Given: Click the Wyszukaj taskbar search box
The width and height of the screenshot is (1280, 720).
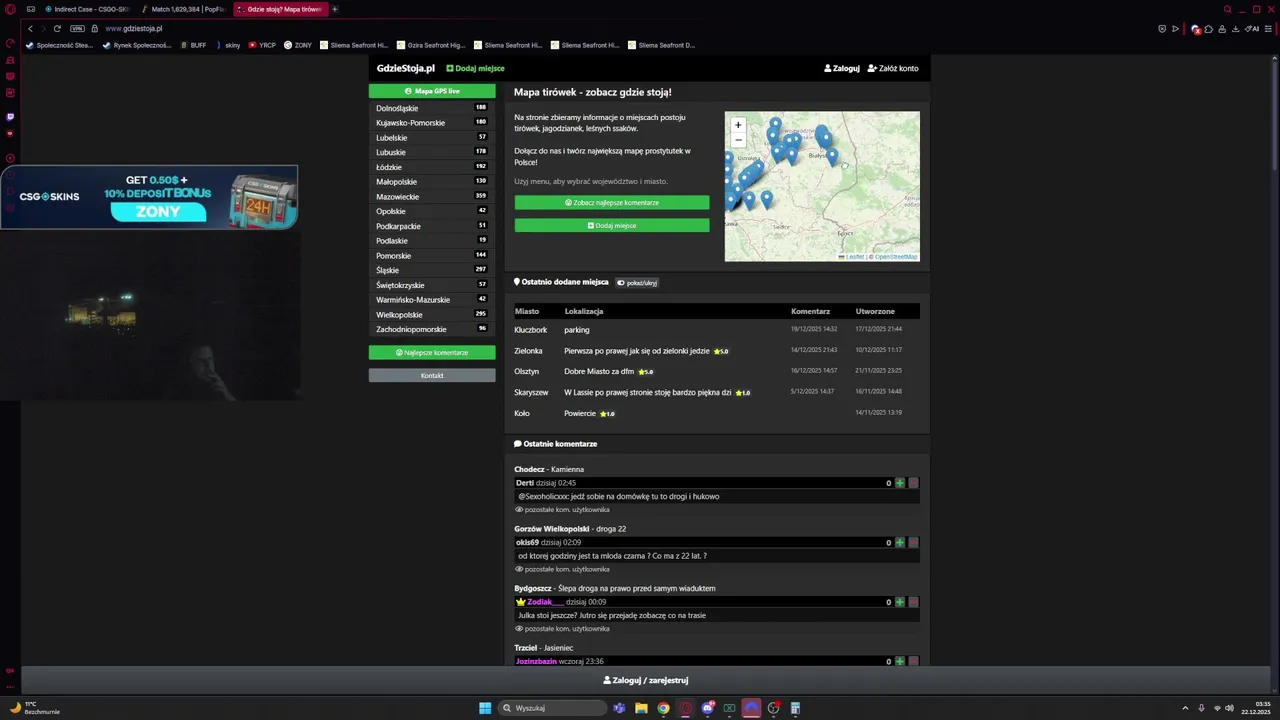Looking at the screenshot, I should click(x=554, y=708).
